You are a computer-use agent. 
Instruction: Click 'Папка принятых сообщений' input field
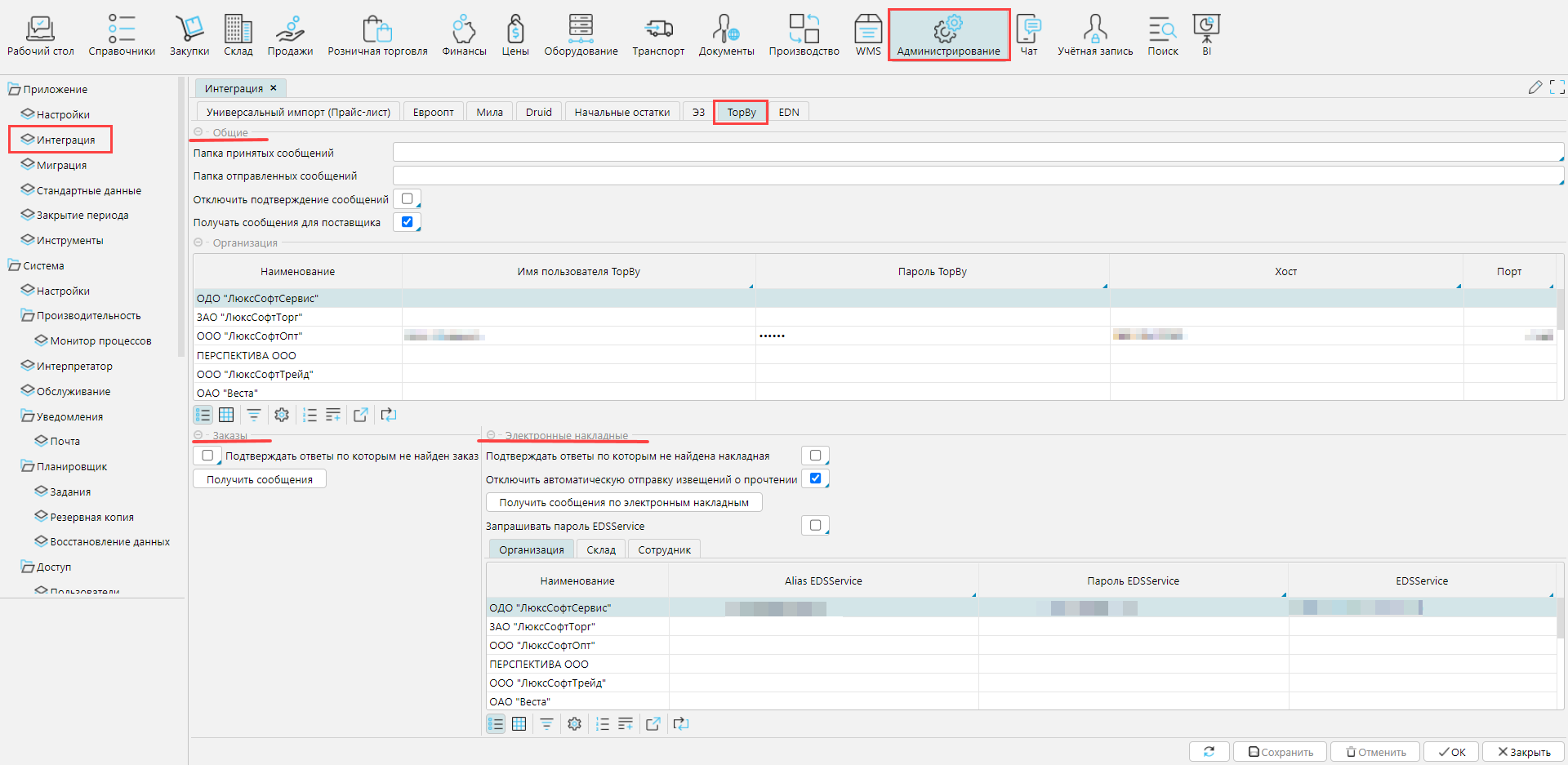click(x=977, y=153)
